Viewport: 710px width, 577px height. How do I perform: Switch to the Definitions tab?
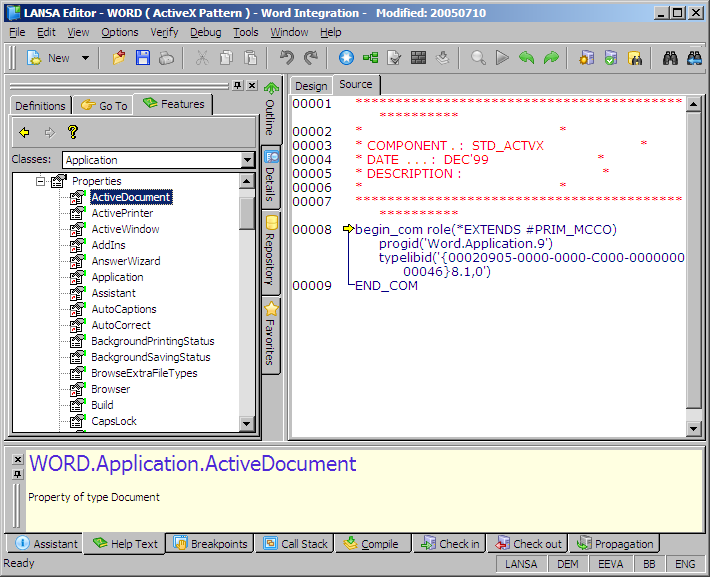click(40, 105)
